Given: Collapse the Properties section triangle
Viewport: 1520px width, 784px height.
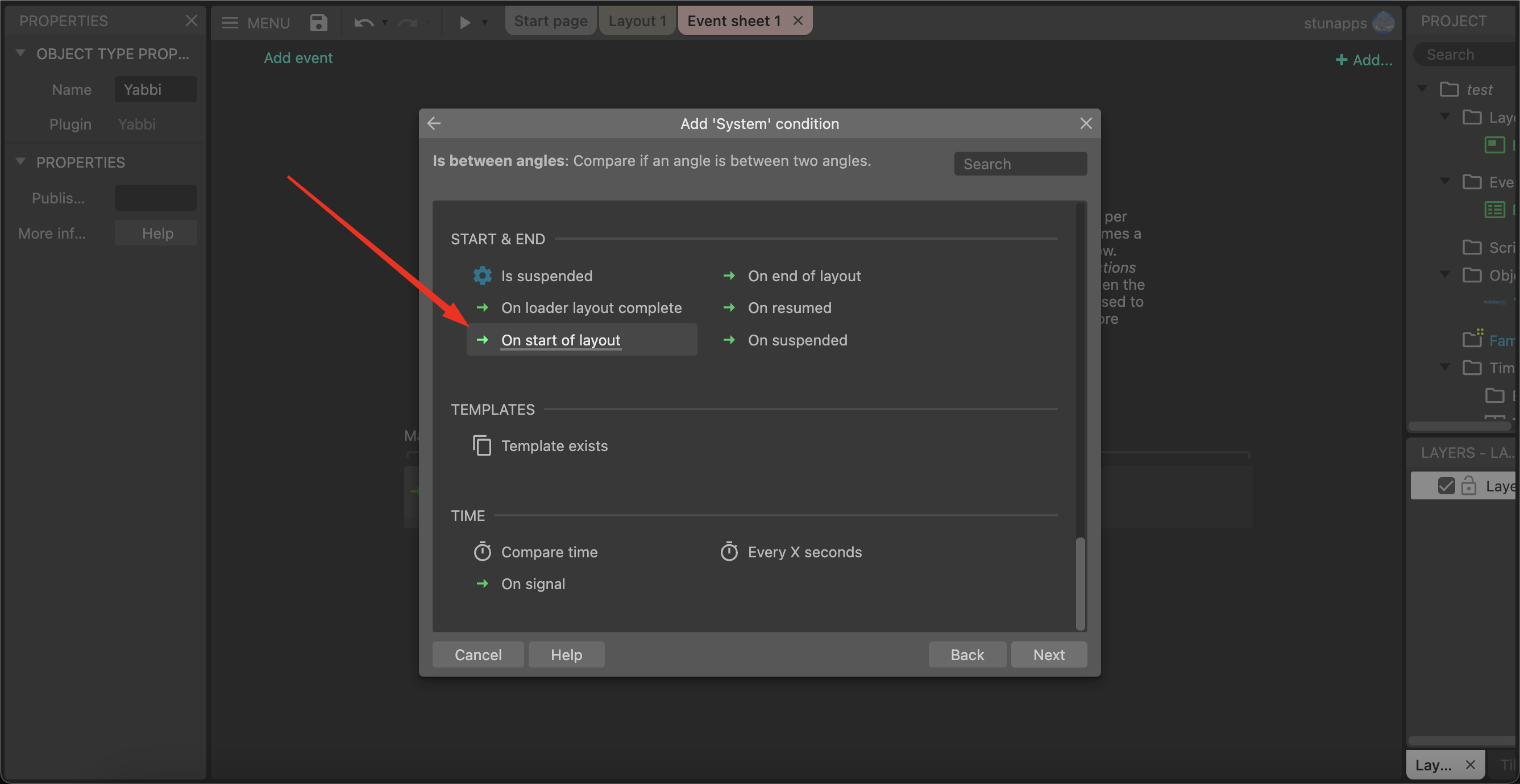Looking at the screenshot, I should tap(20, 161).
